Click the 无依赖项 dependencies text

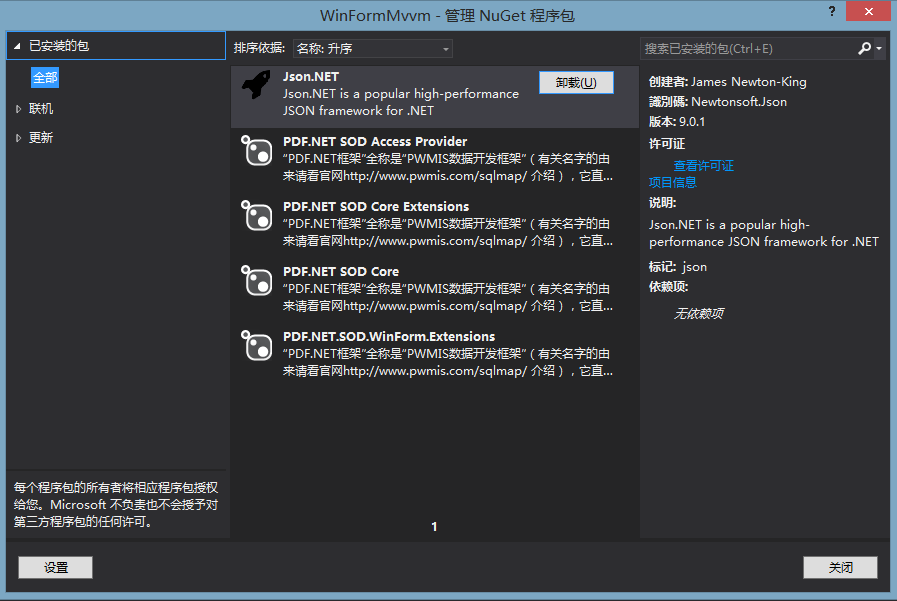coord(698,313)
